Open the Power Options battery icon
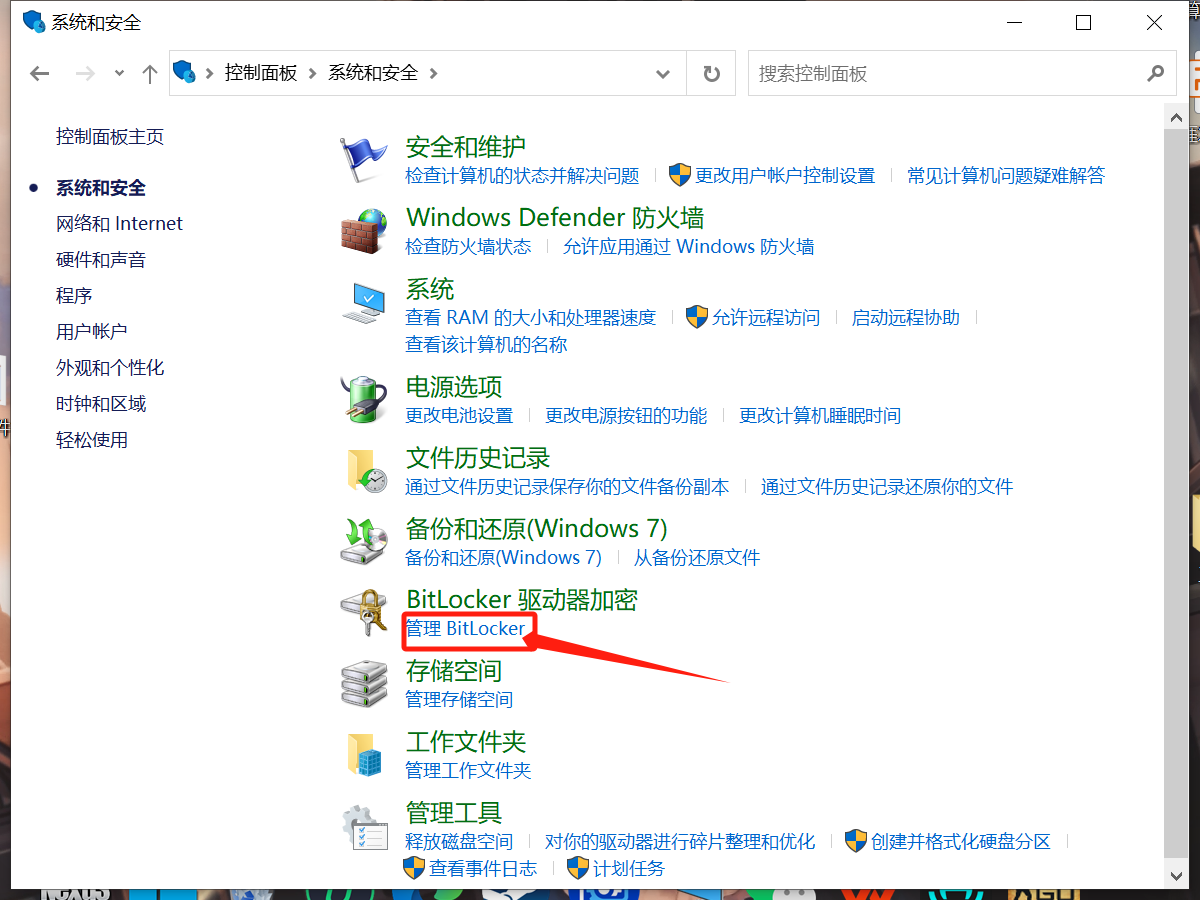The height and width of the screenshot is (900, 1200). pyautogui.click(x=363, y=399)
